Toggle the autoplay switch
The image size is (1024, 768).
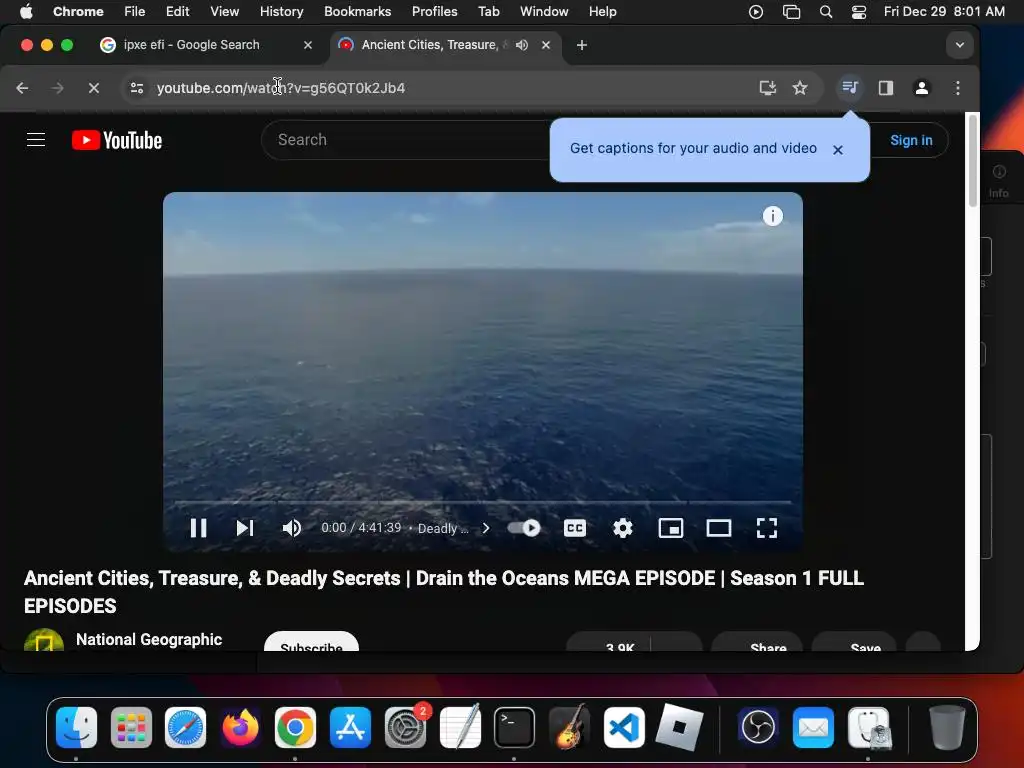[524, 528]
